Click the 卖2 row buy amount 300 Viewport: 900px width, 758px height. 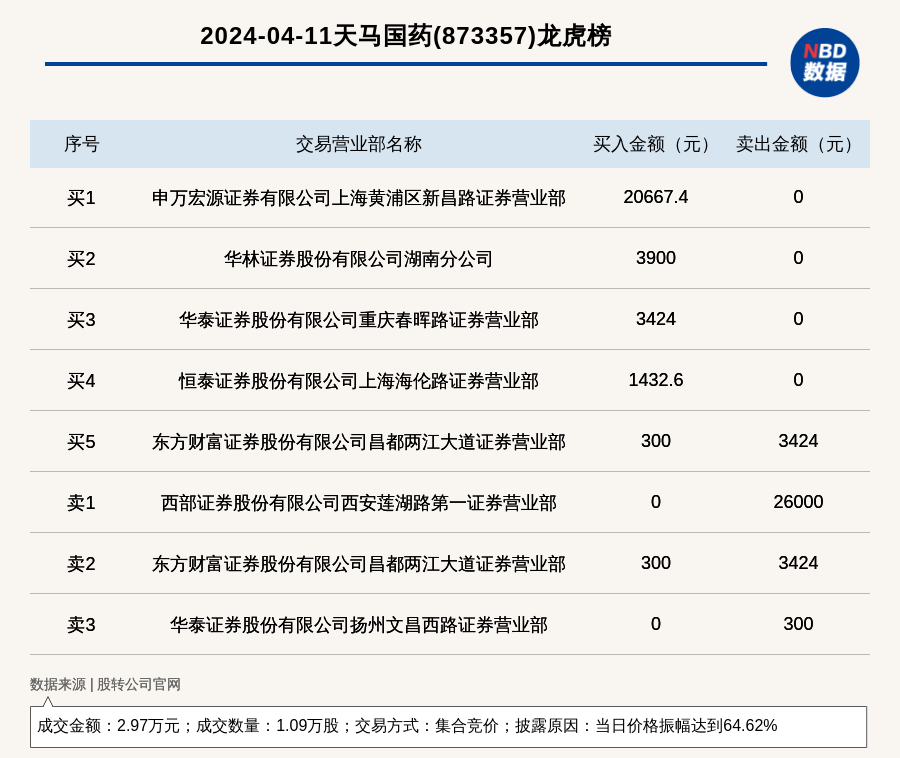(655, 563)
